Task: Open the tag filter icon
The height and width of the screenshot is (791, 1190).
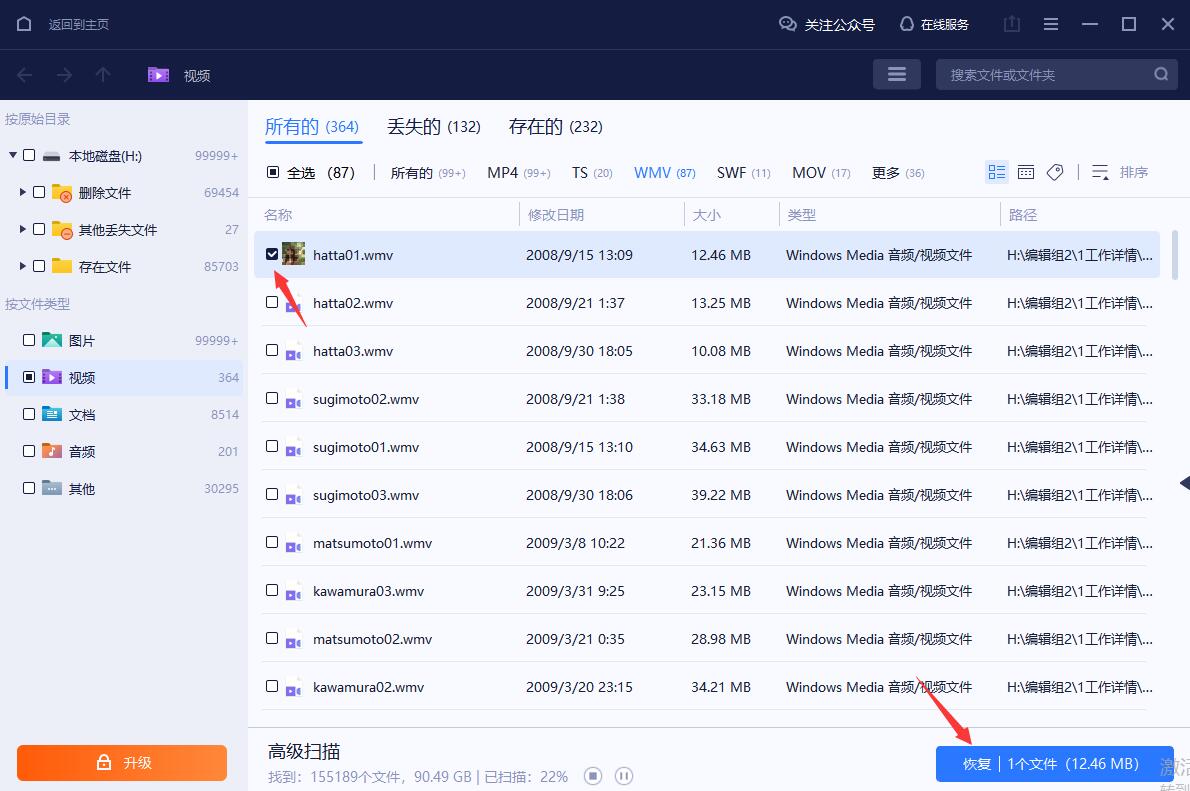Action: (x=1055, y=171)
